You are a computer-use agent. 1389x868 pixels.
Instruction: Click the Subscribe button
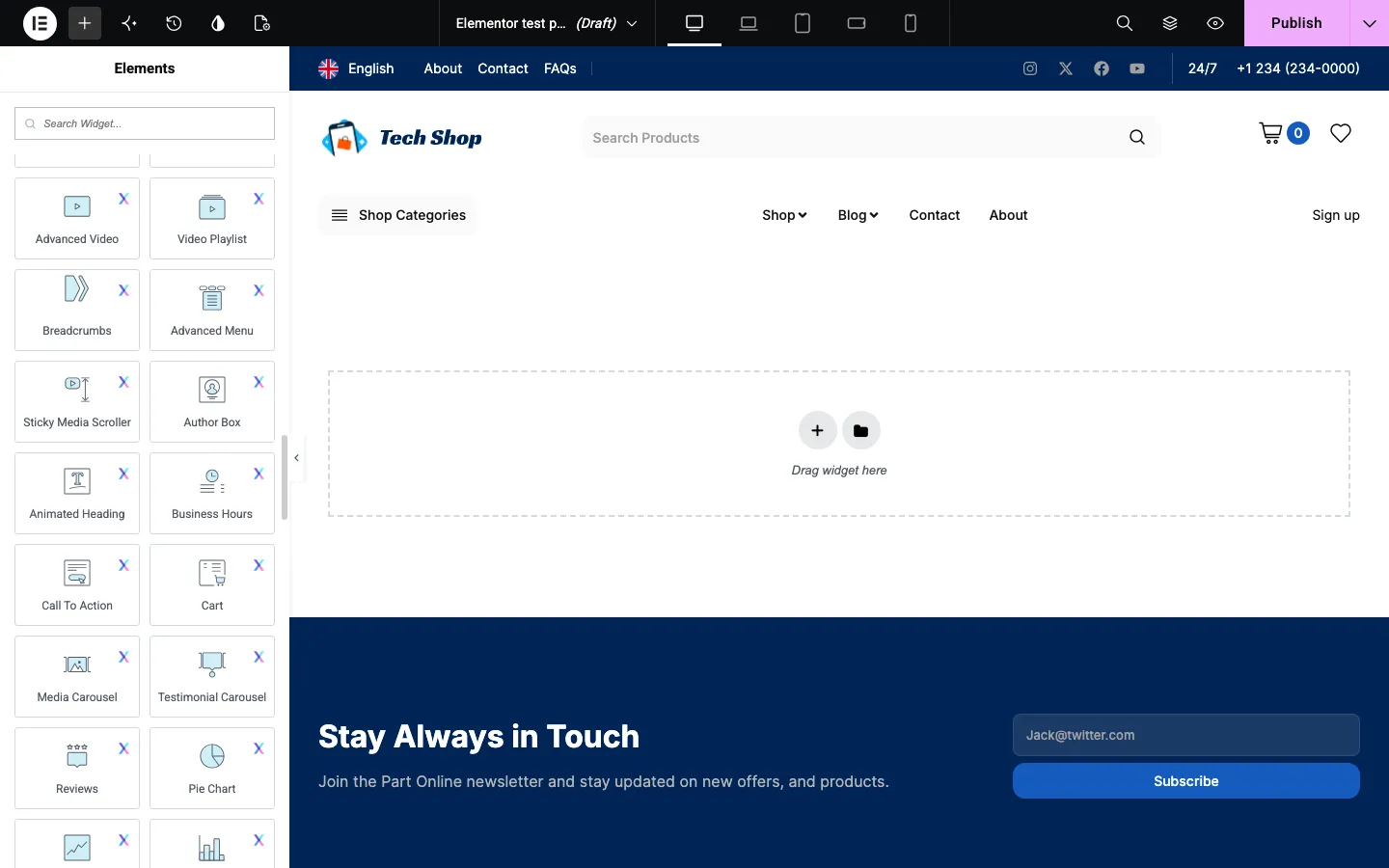[1186, 781]
